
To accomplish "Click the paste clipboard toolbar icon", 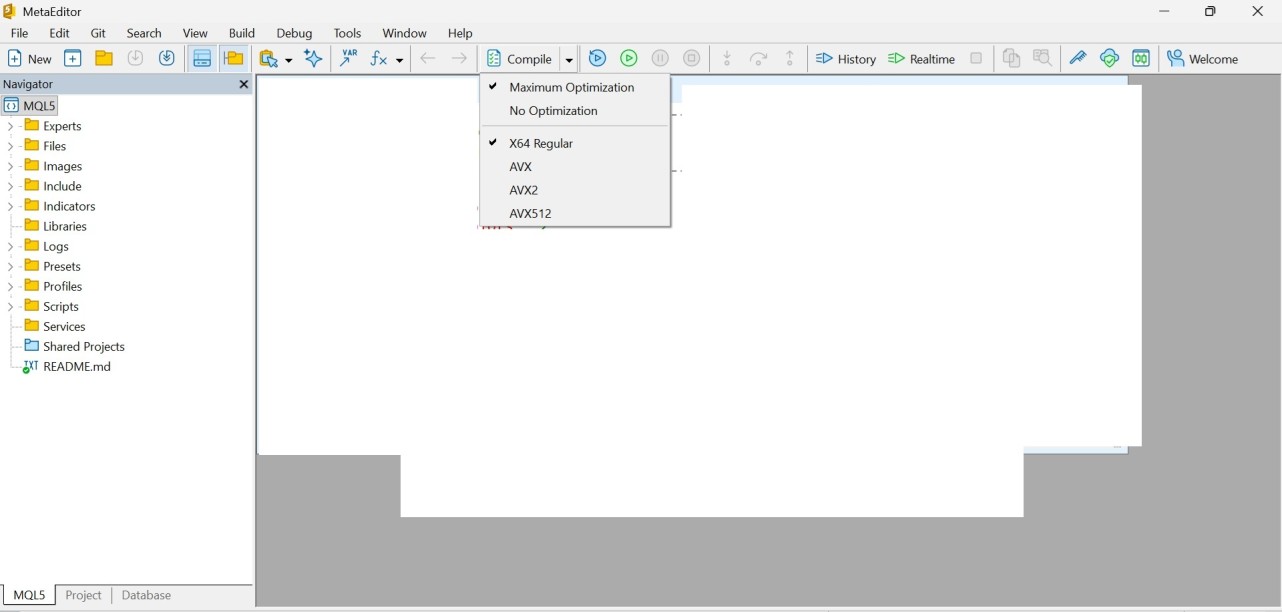I will (x=268, y=59).
